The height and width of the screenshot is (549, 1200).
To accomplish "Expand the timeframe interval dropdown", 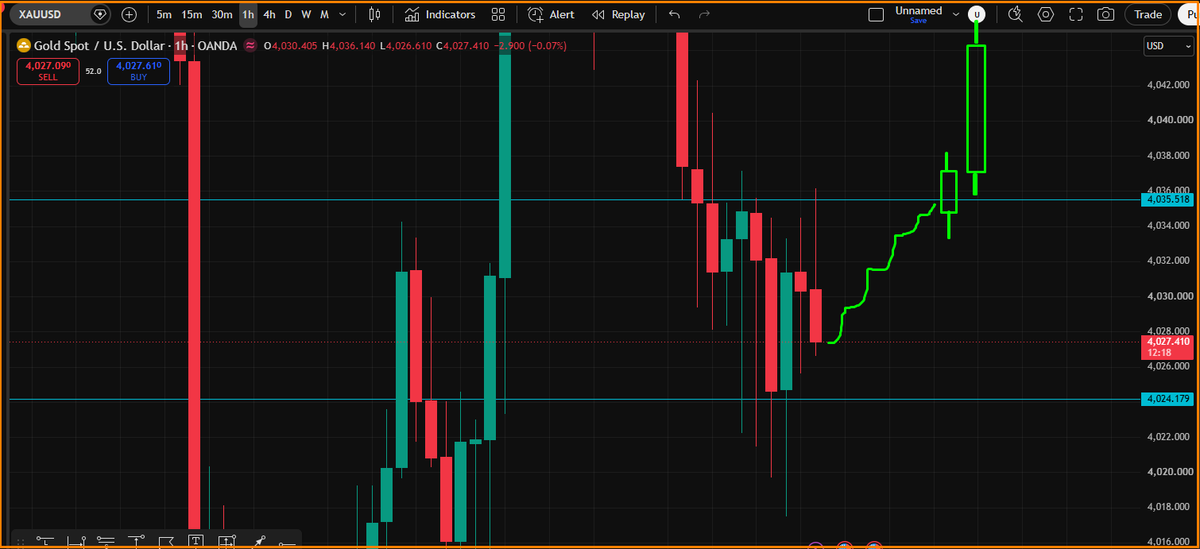I will 343,15.
